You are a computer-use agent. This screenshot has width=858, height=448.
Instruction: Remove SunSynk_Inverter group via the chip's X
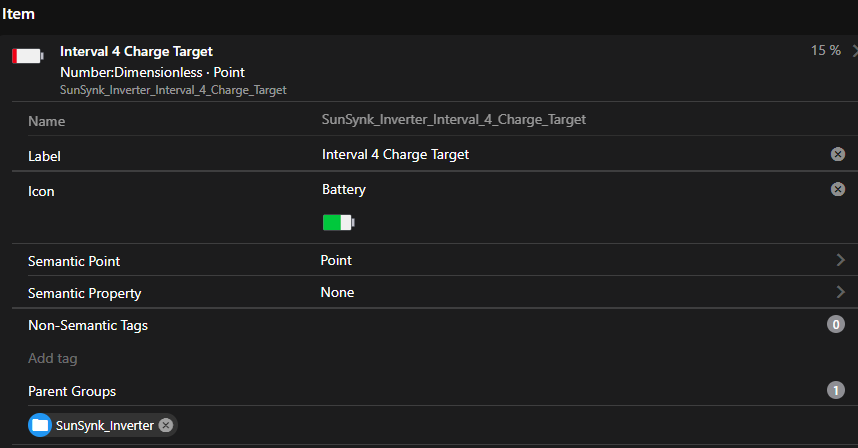pyautogui.click(x=166, y=425)
